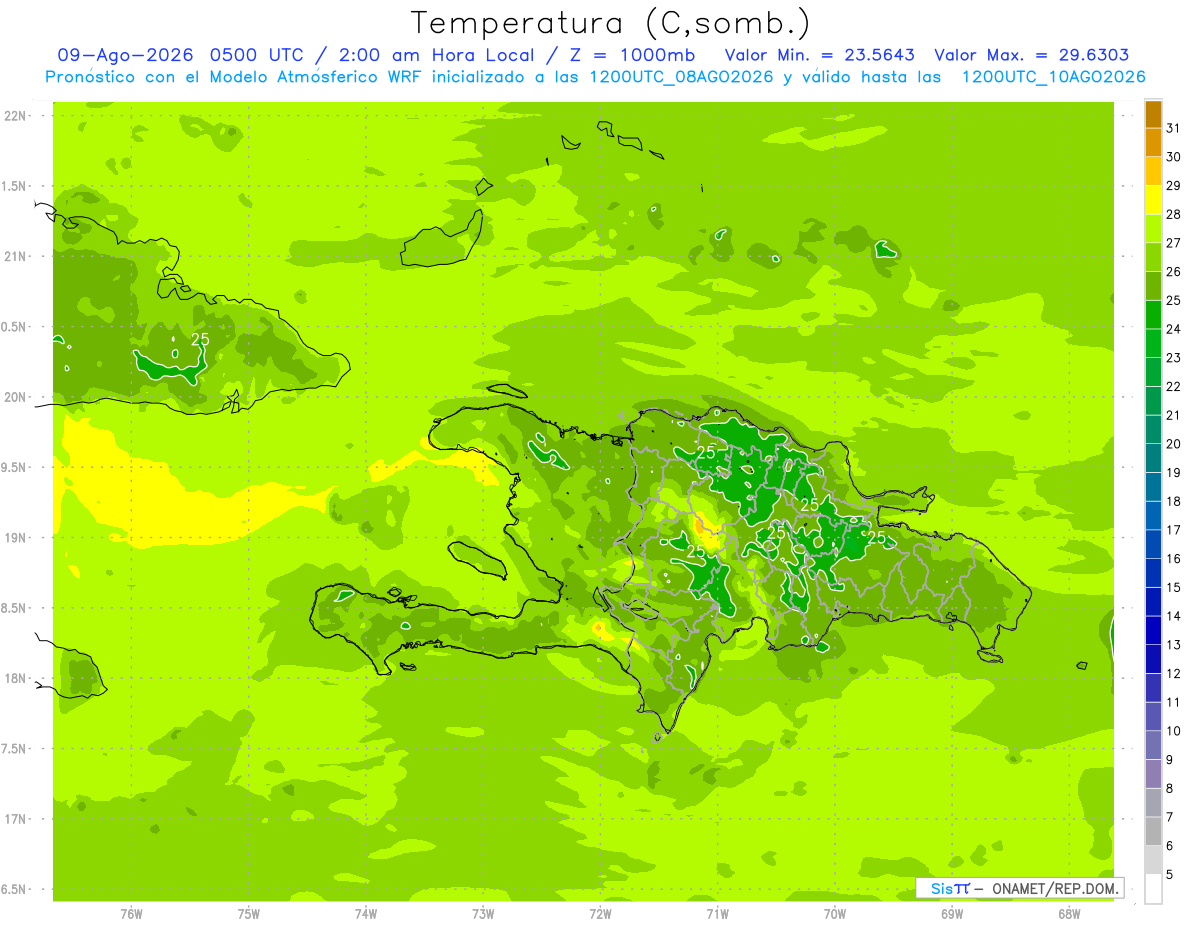Pick the gray legend swatch between 6 and 7
Image resolution: width=1200 pixels, height=927 pixels.
point(1153,832)
